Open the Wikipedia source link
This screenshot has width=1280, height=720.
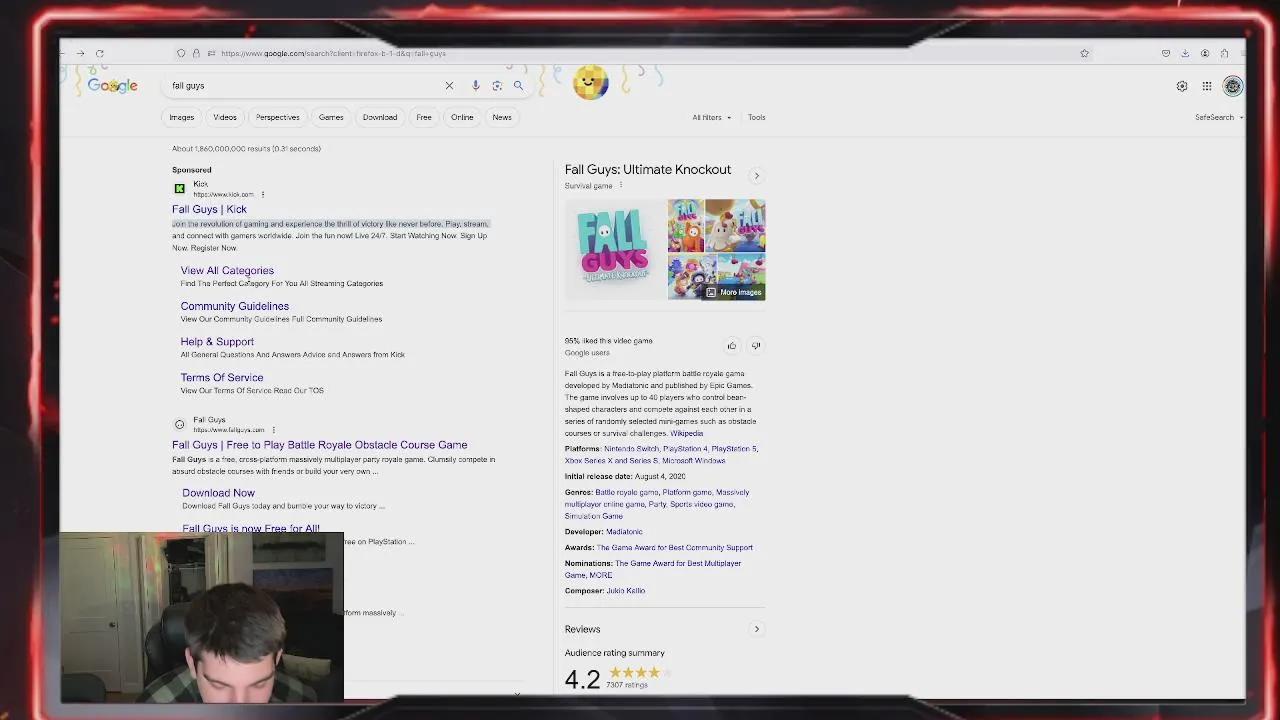point(687,433)
